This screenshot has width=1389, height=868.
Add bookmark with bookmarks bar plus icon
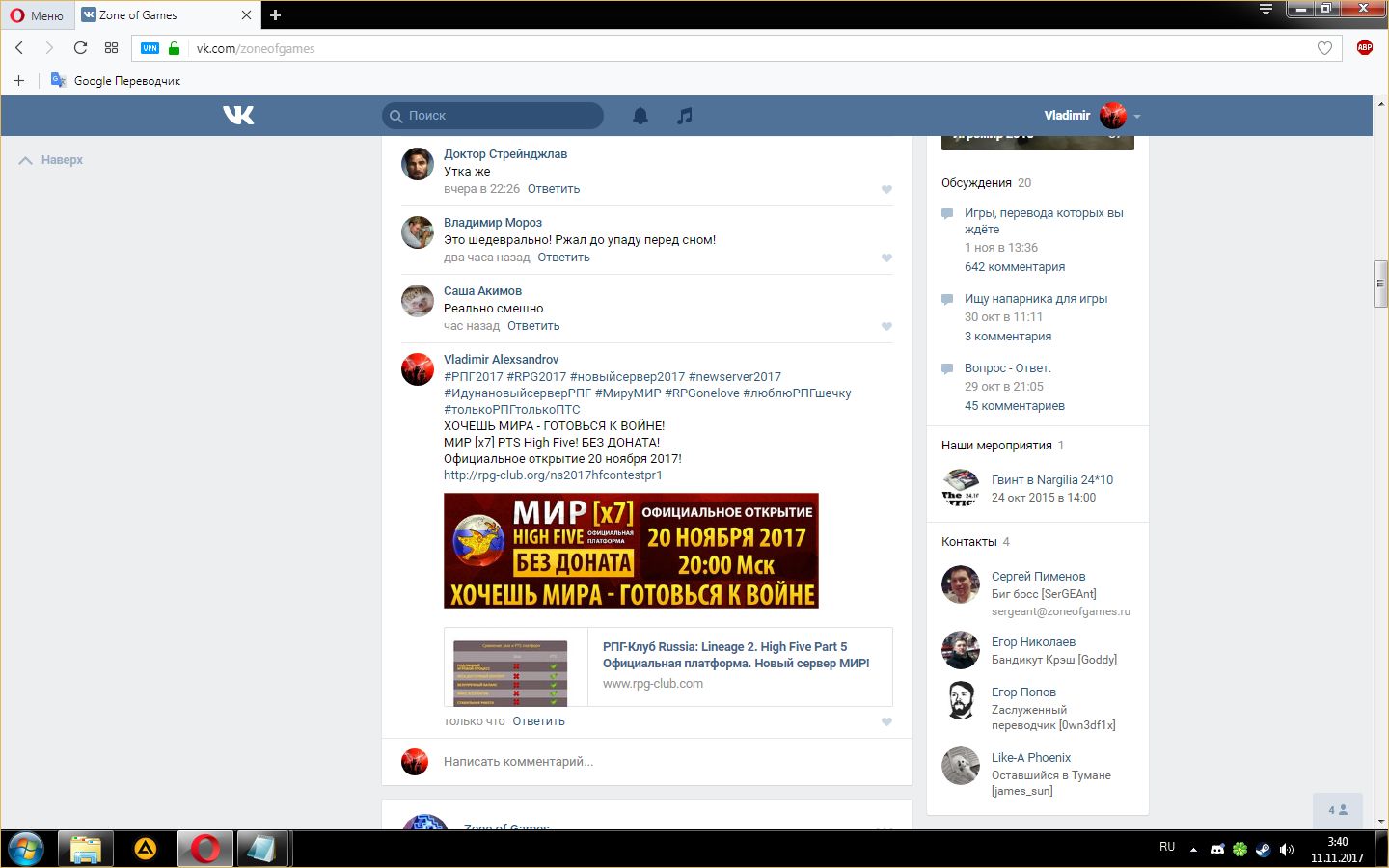(x=18, y=80)
